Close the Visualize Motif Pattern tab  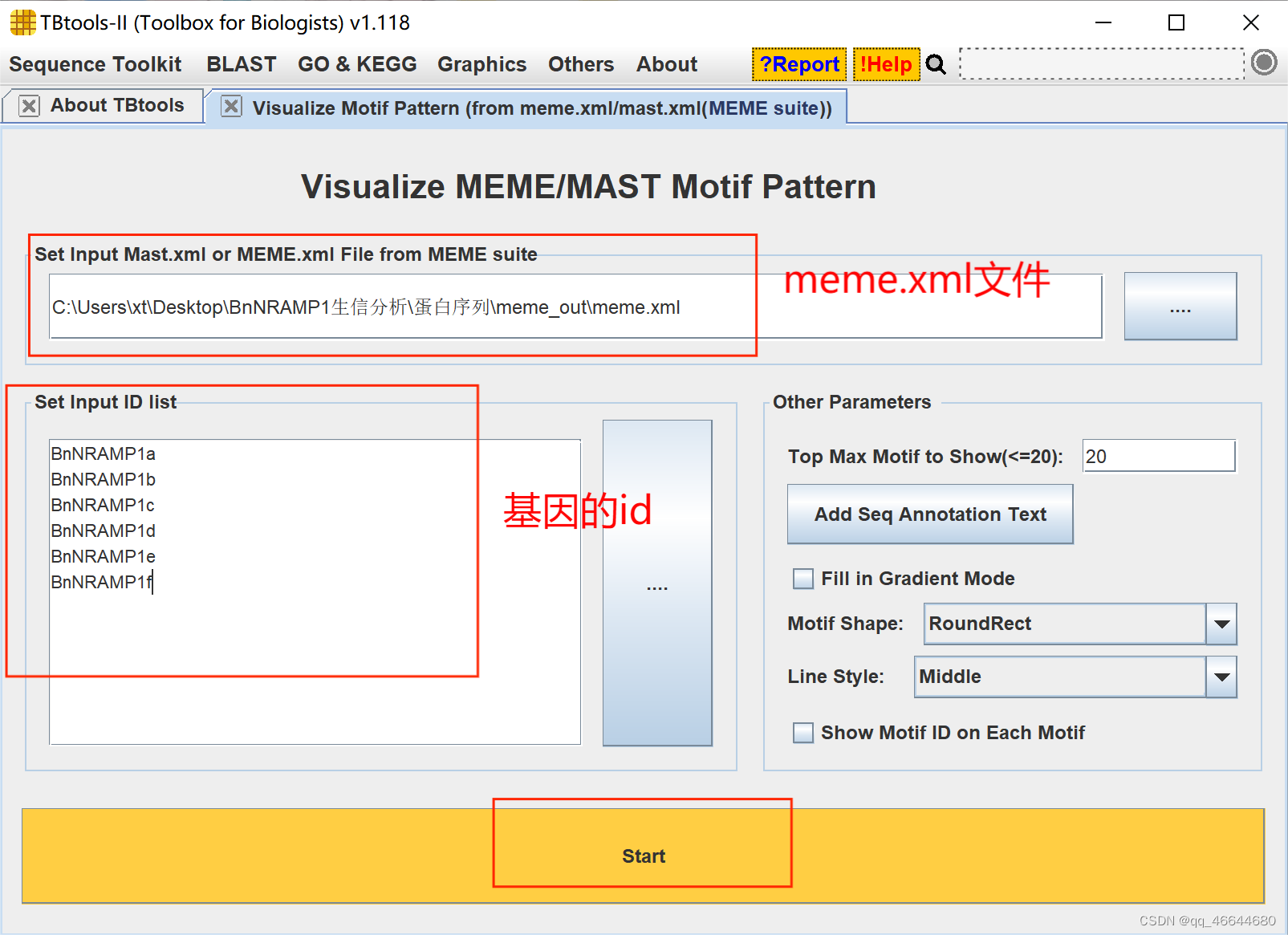click(231, 107)
